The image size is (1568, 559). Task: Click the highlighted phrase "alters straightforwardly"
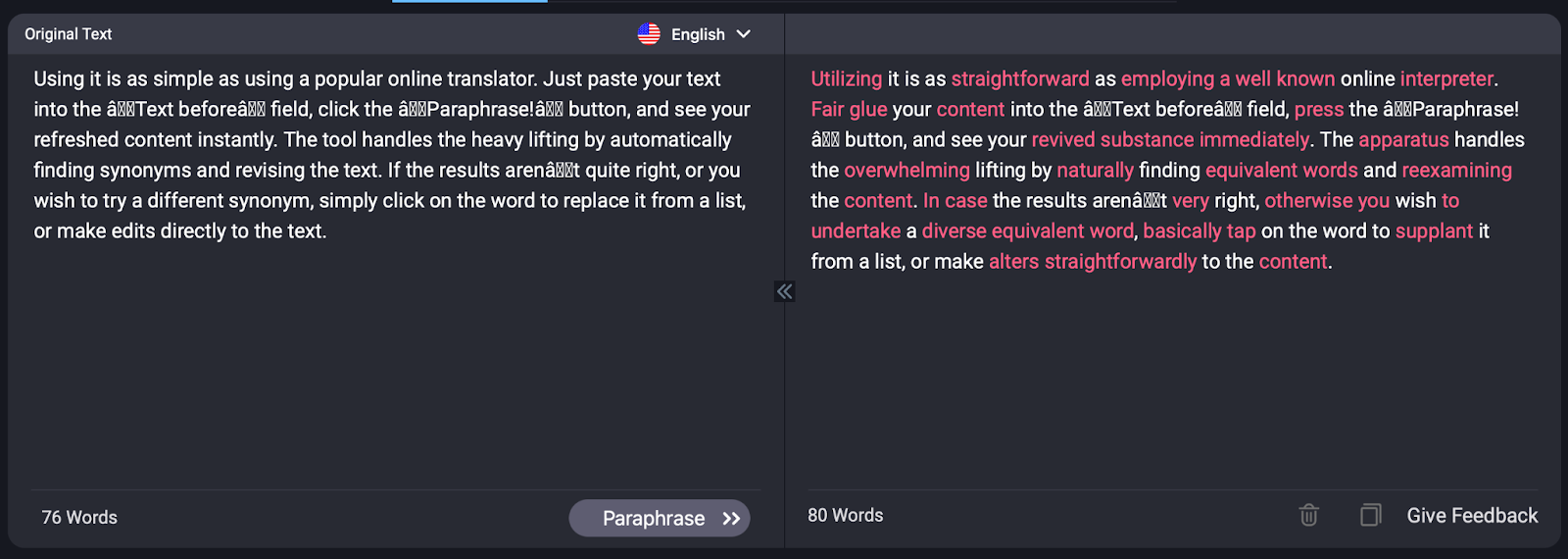pyautogui.click(x=1093, y=262)
